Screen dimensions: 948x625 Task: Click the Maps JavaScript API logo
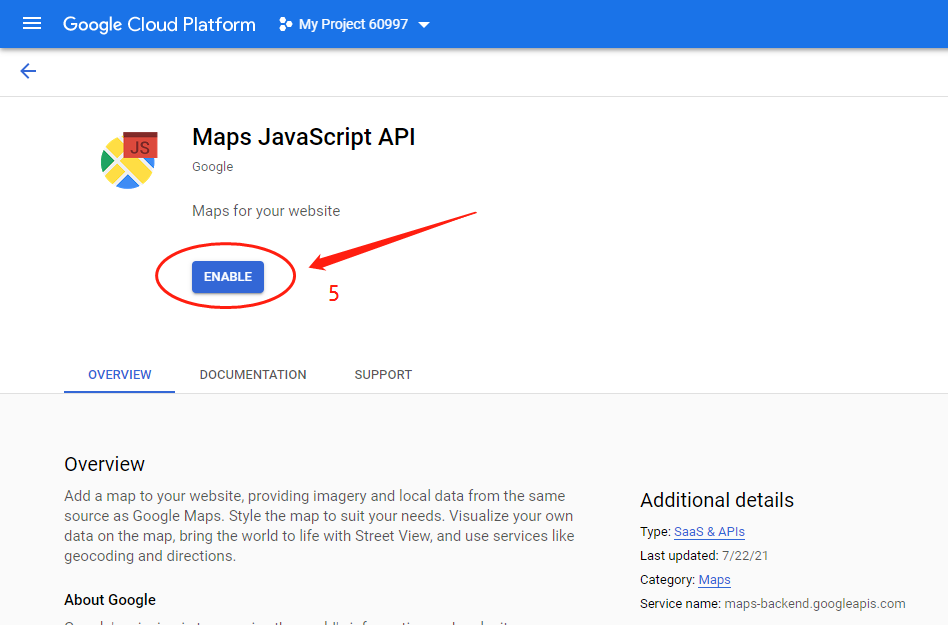129,160
